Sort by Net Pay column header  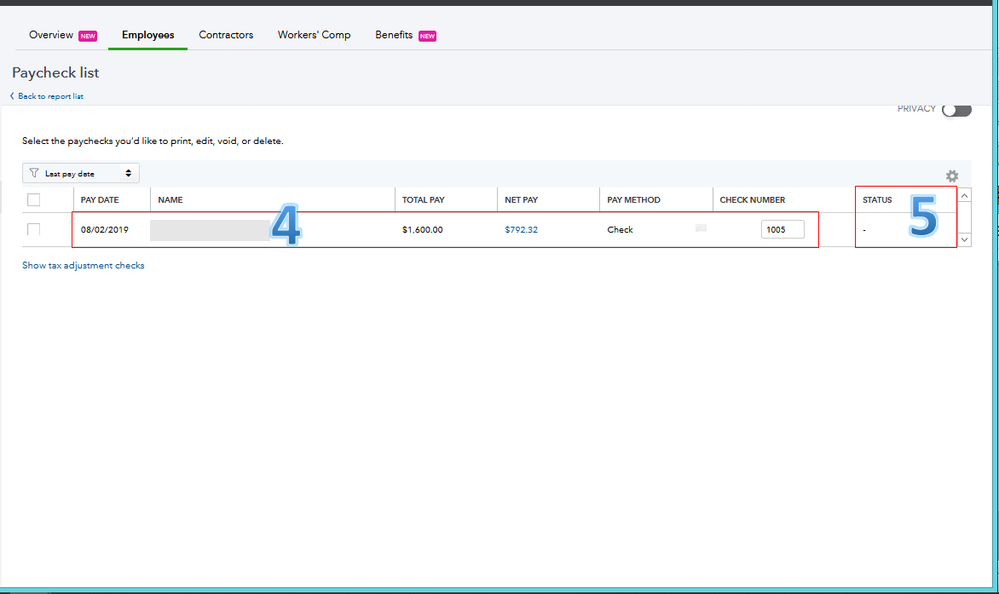pyautogui.click(x=521, y=199)
